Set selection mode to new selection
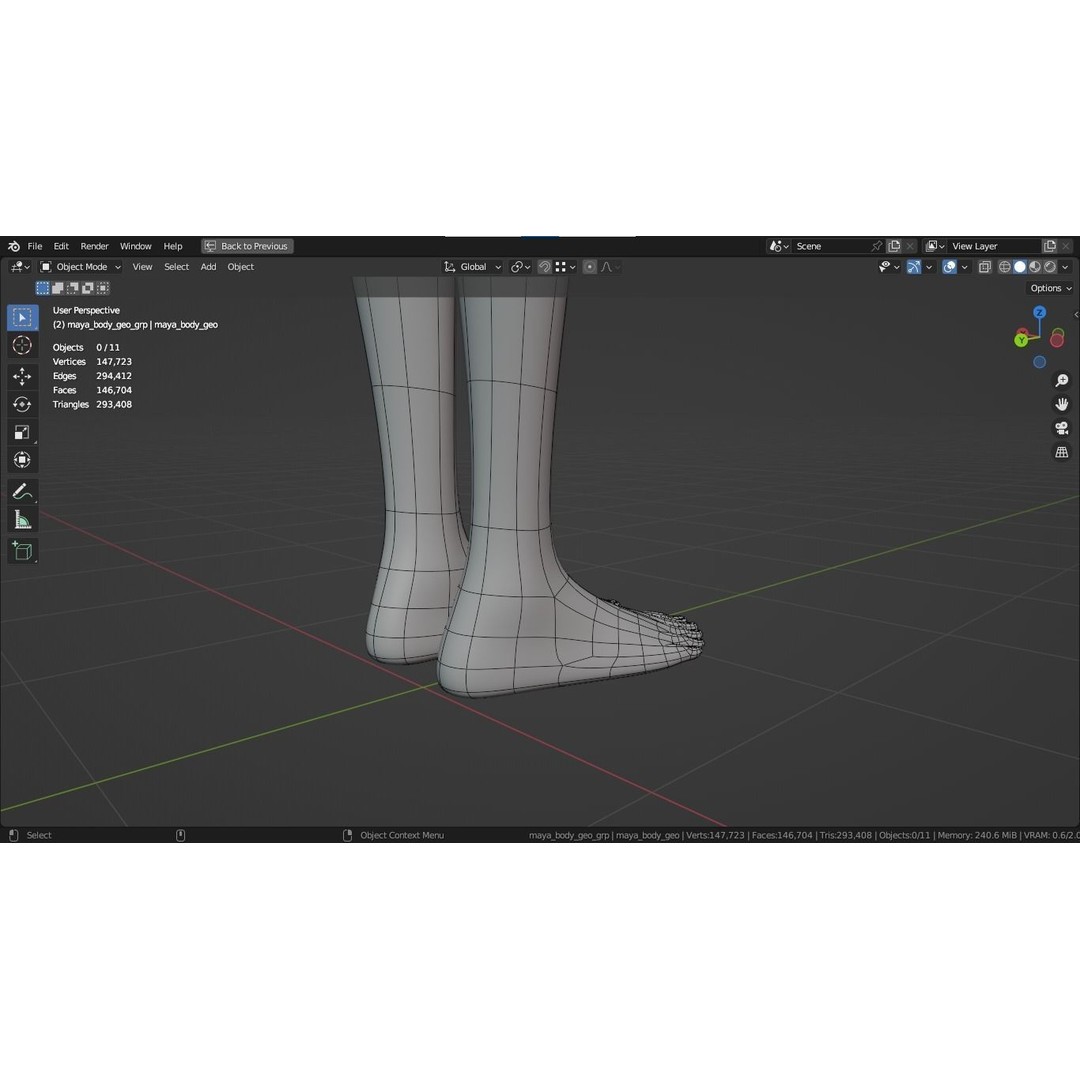 43,288
